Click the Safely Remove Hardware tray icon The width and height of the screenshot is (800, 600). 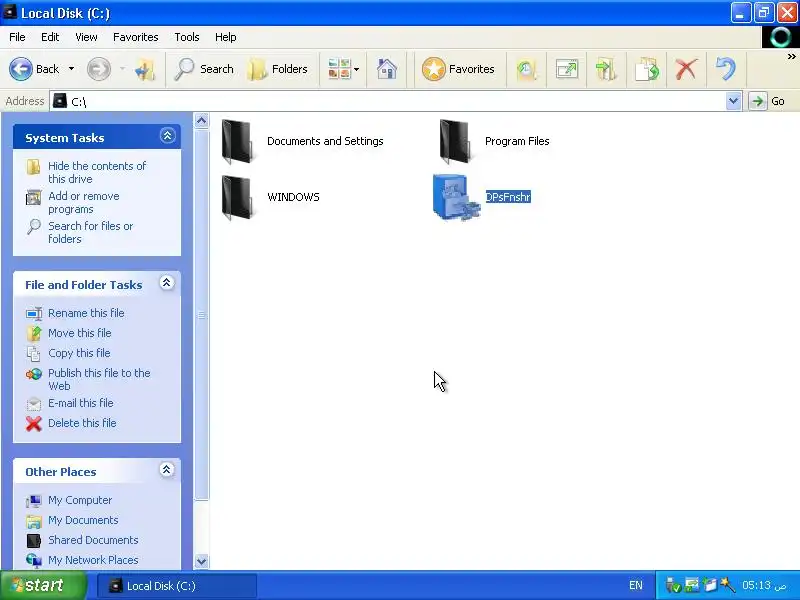click(x=673, y=586)
